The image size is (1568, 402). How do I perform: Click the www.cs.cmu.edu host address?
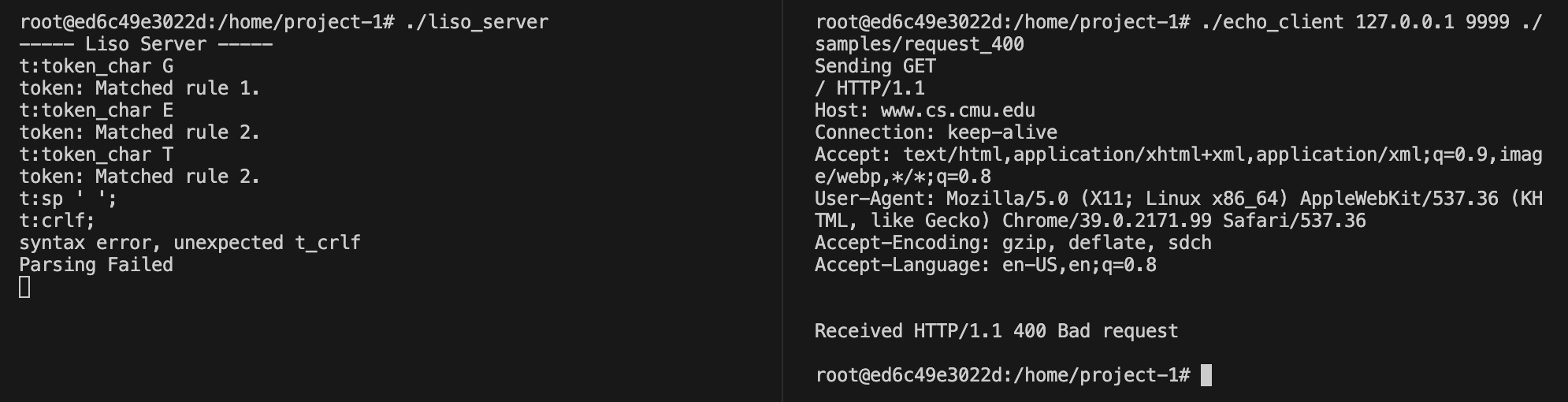tap(958, 110)
